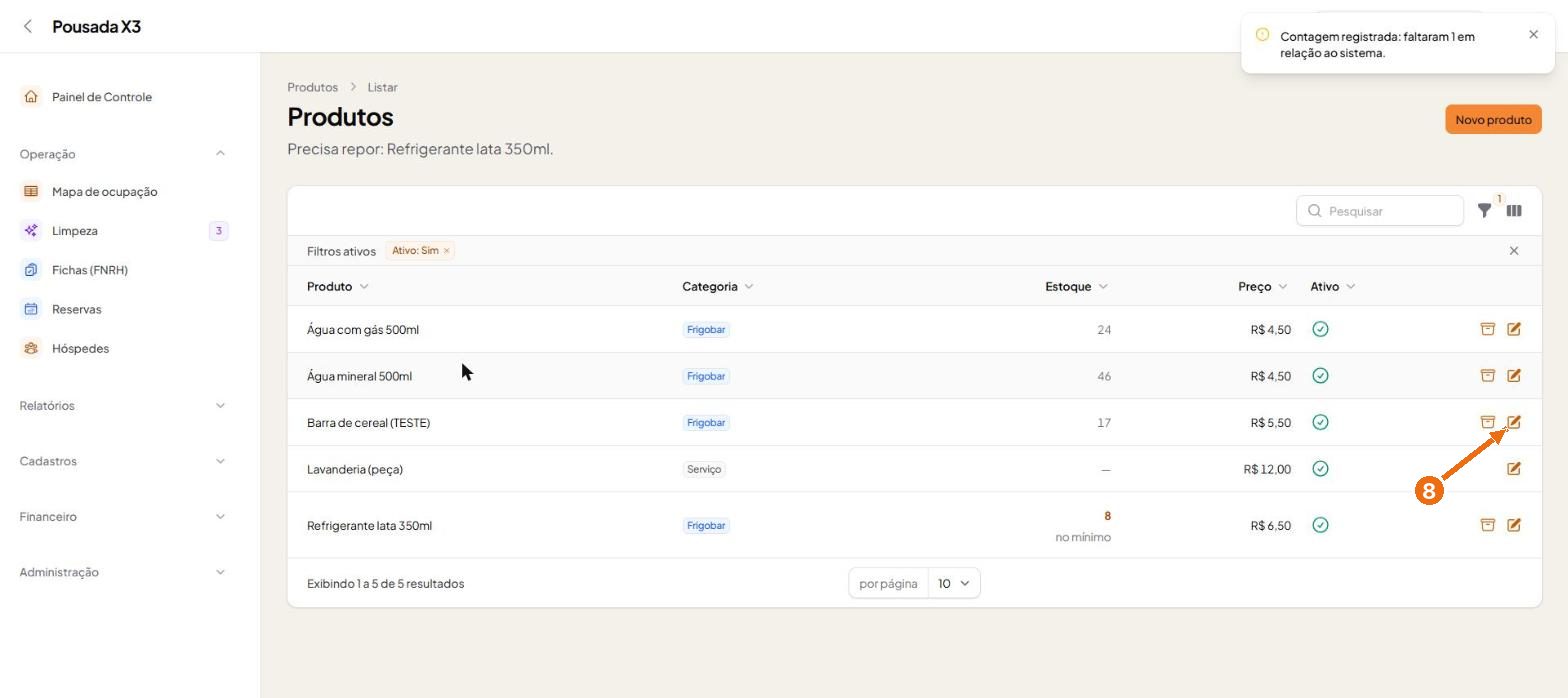Sort the table by Preço column

(1263, 287)
